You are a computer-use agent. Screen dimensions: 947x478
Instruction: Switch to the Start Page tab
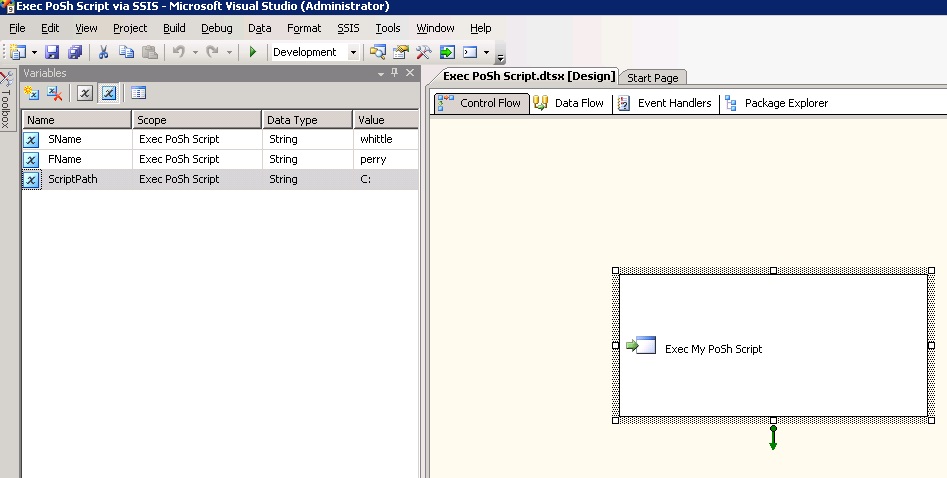[653, 77]
